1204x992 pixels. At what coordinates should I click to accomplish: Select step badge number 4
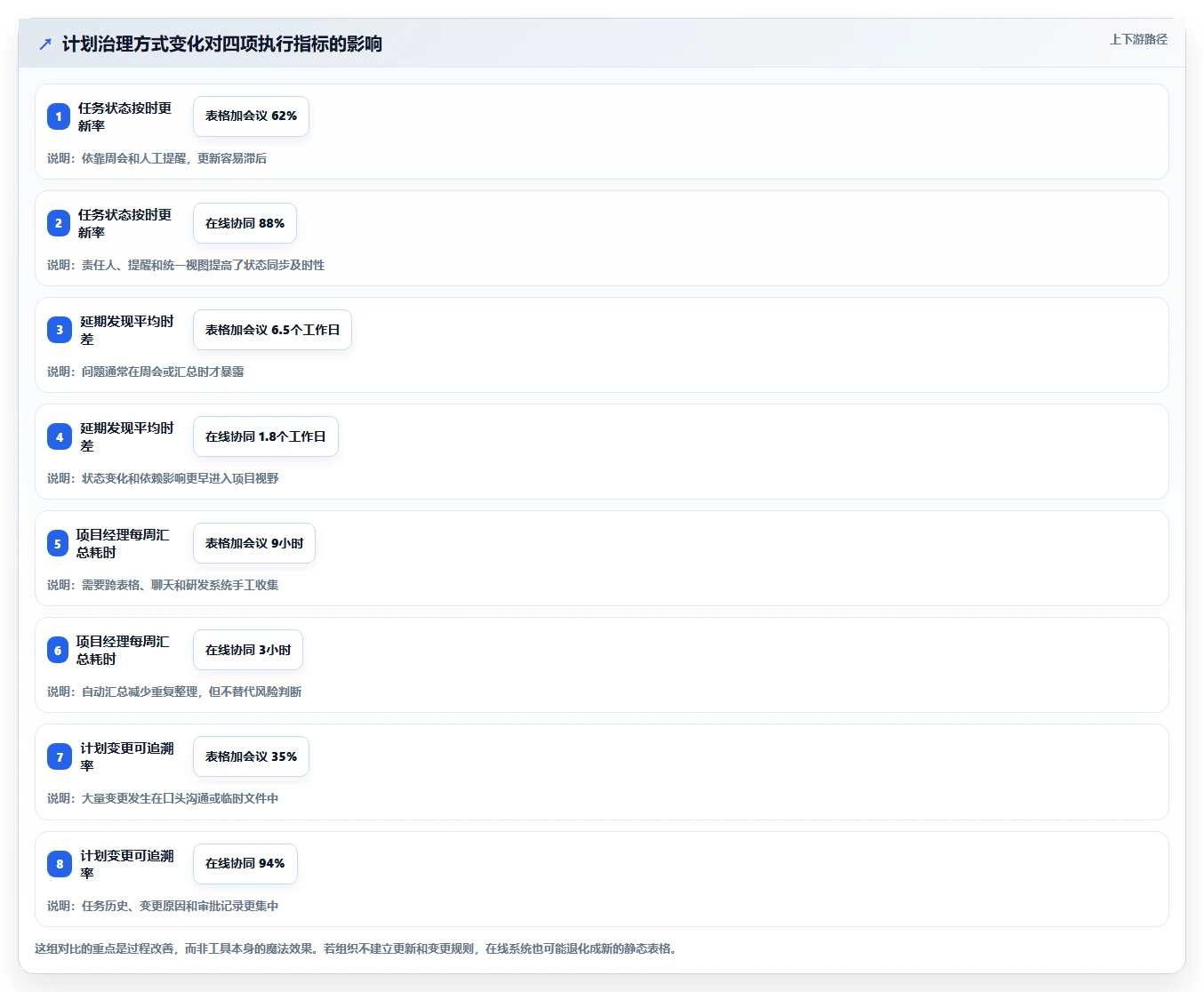[60, 436]
